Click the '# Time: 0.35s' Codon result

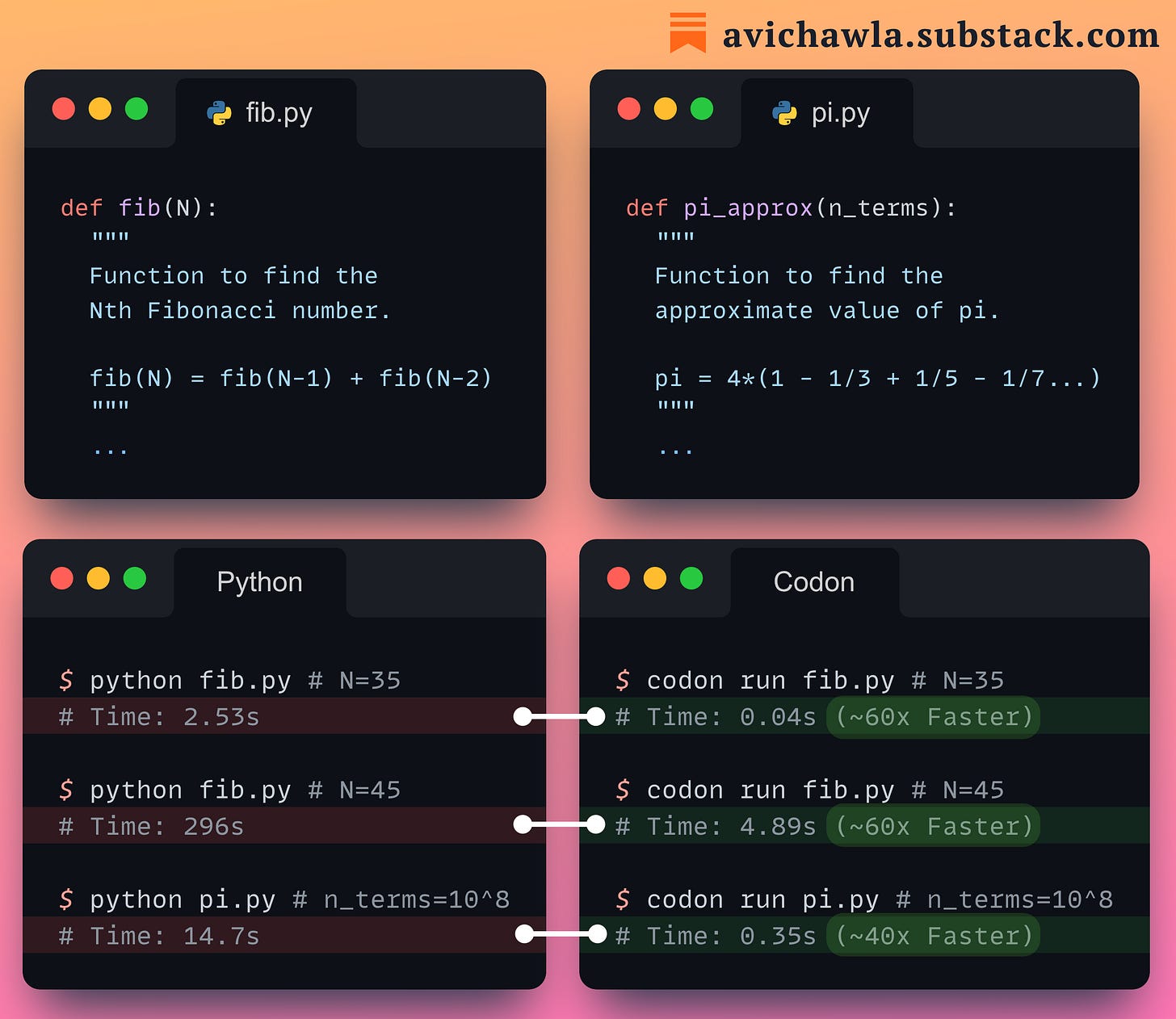click(x=716, y=937)
